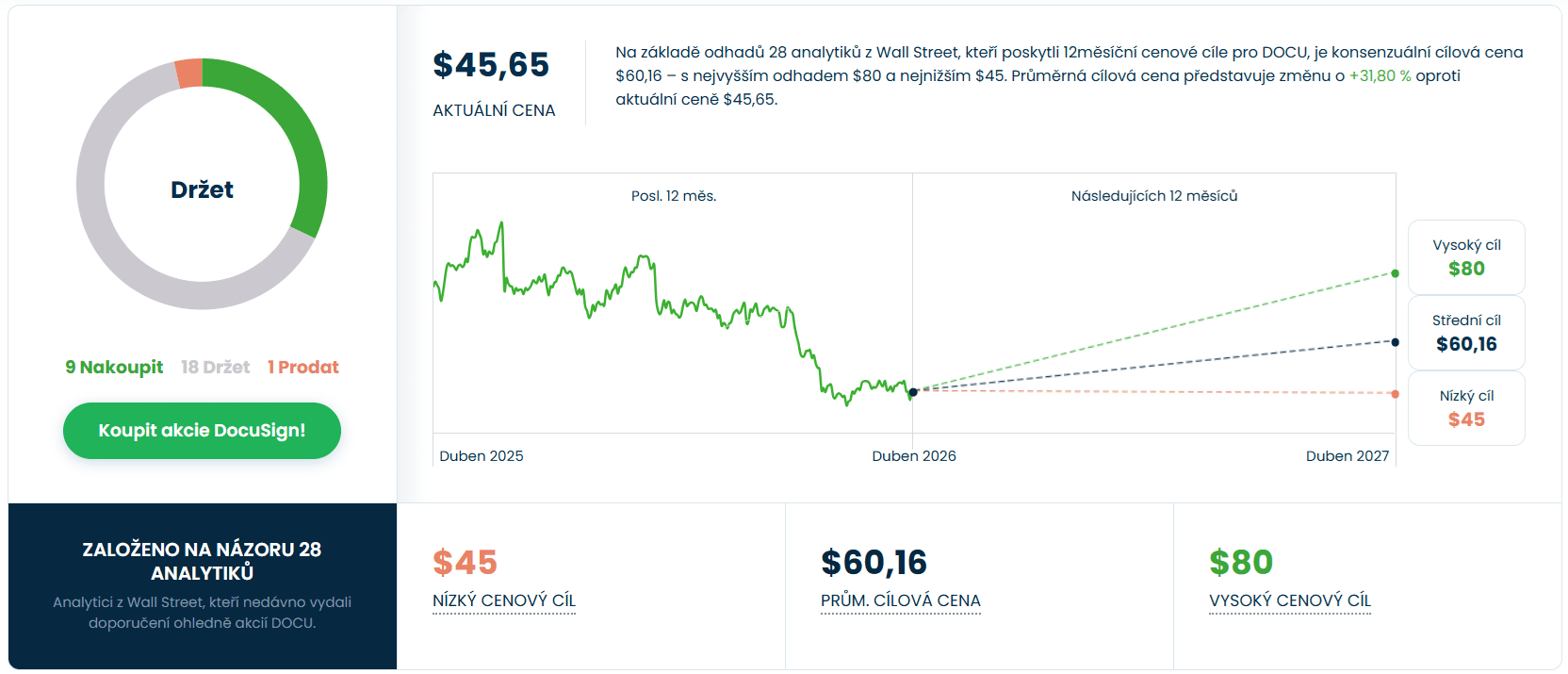Click the "Následujících 12 měsíců" chart section label
1568x674 pixels.
coord(1154,196)
